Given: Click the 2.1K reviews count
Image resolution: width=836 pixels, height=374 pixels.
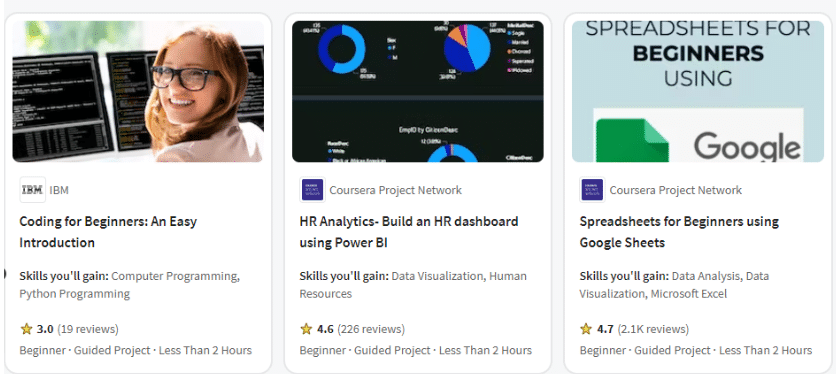Looking at the screenshot, I should [x=653, y=329].
